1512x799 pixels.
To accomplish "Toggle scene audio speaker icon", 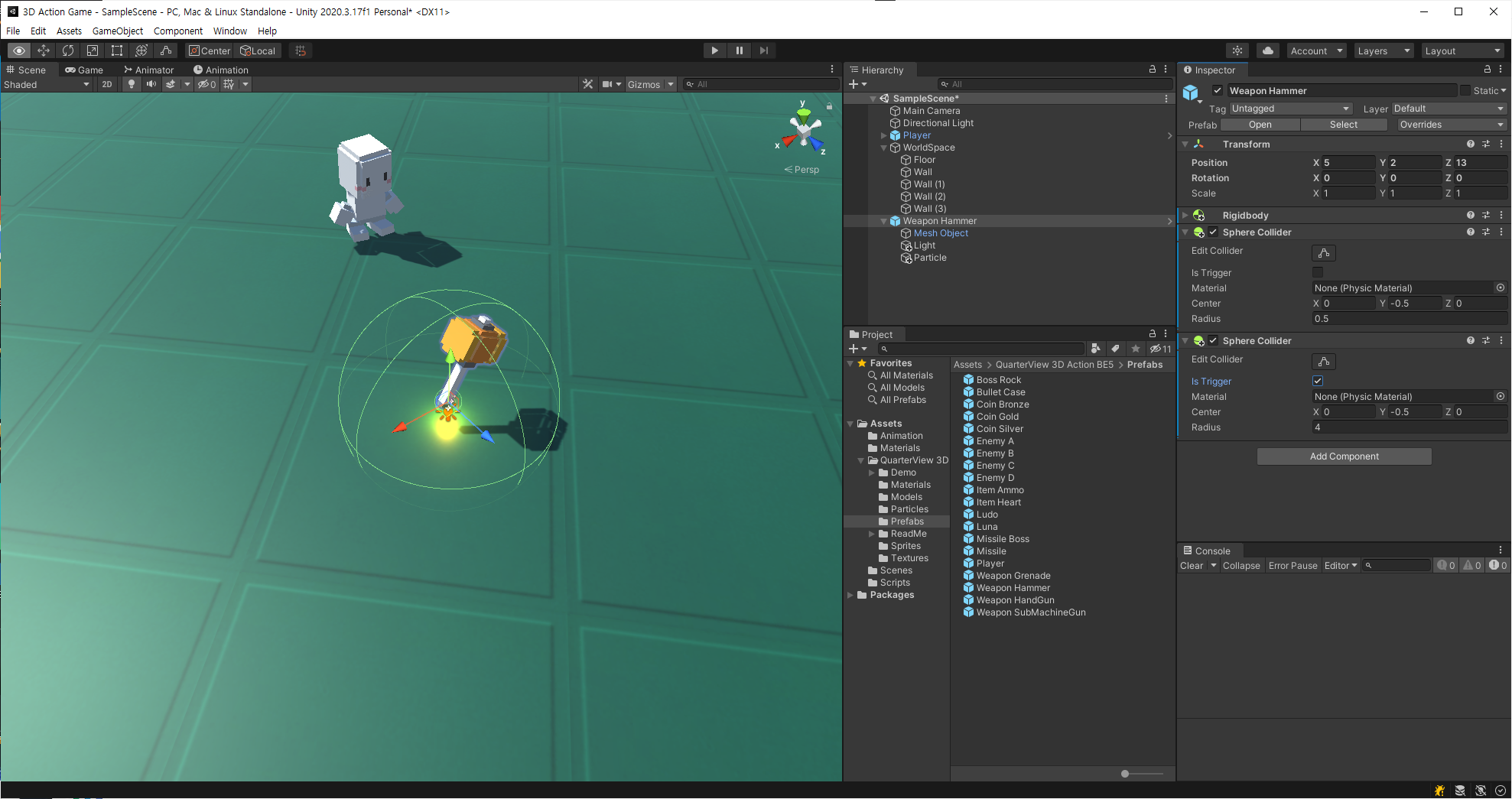I will click(151, 84).
